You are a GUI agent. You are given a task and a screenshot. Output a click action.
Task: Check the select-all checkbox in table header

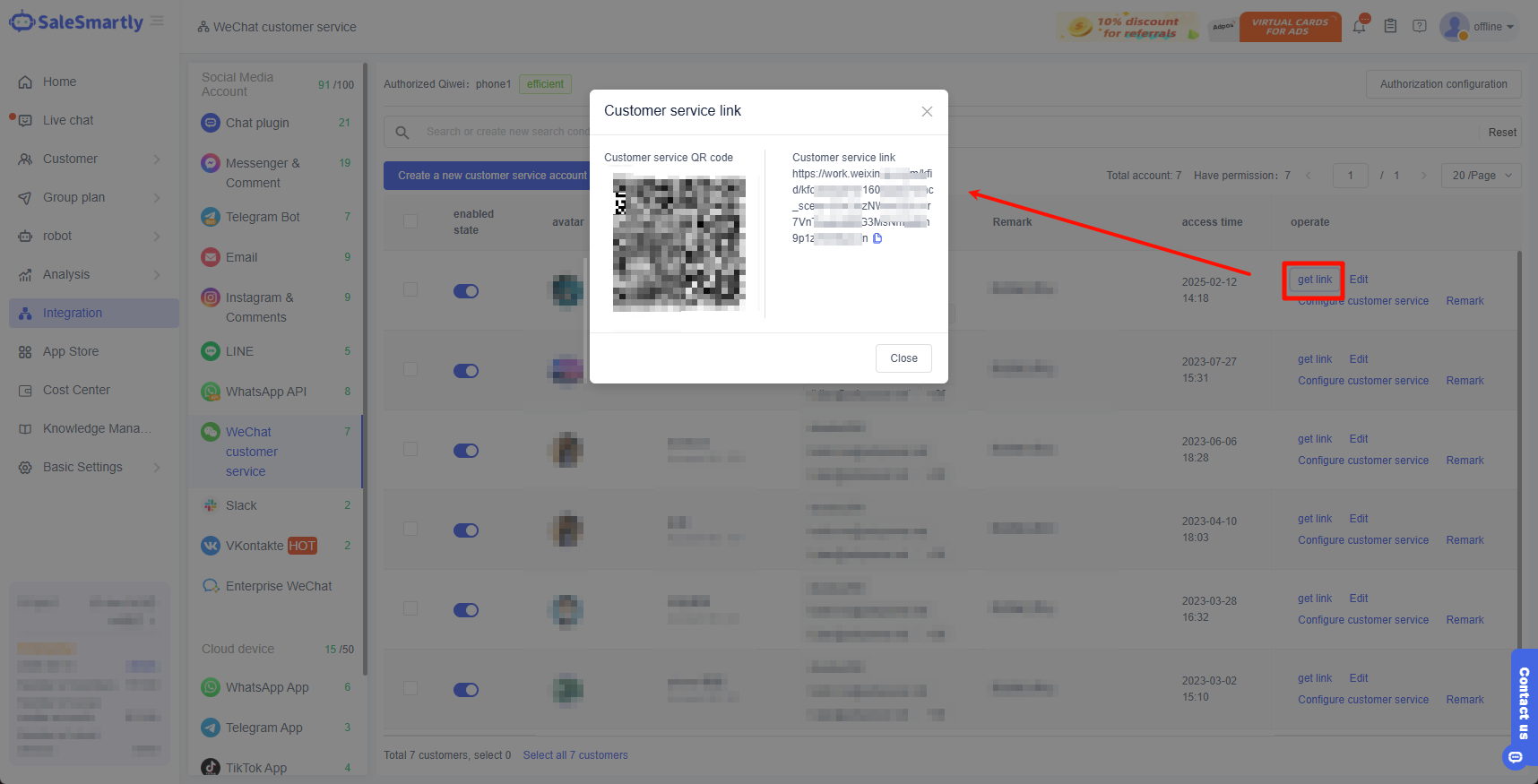point(410,221)
